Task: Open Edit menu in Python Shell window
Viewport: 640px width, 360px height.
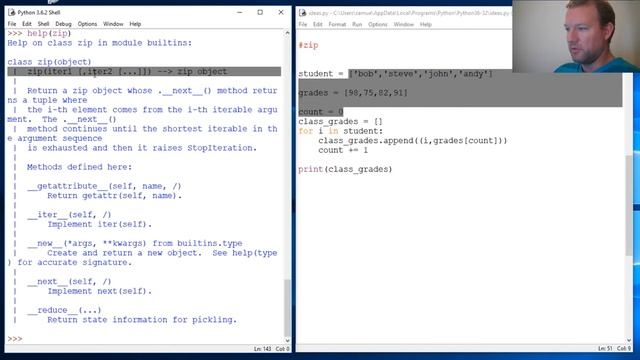Action: pos(27,24)
